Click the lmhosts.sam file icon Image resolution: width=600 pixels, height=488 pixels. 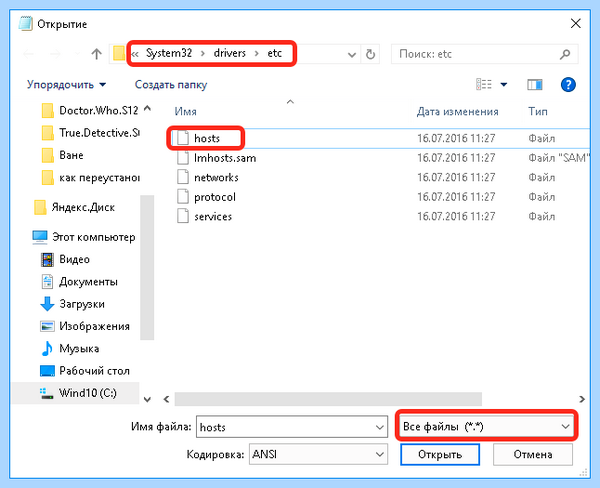[x=183, y=158]
